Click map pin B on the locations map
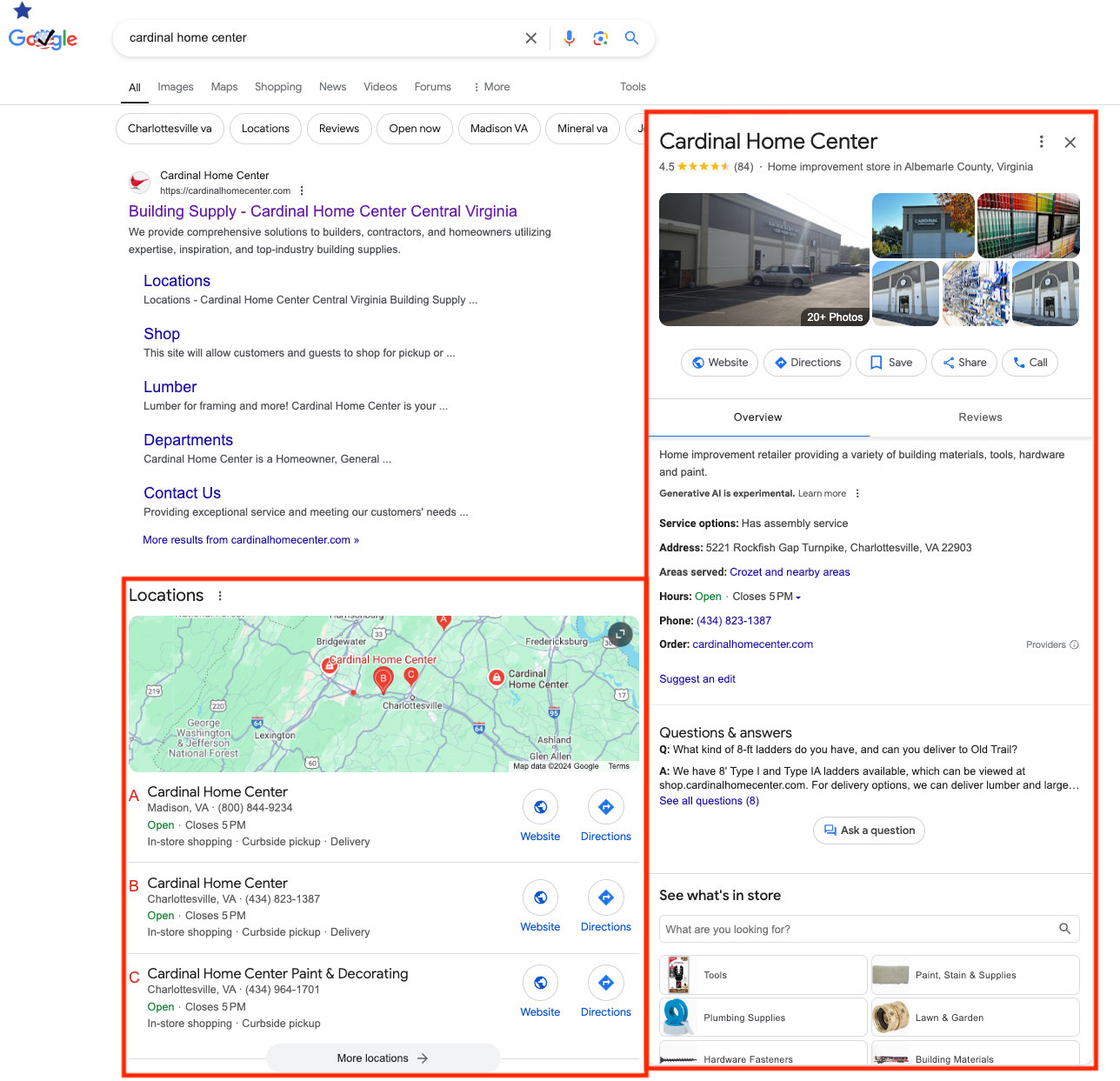1120x1081 pixels. coord(383,680)
